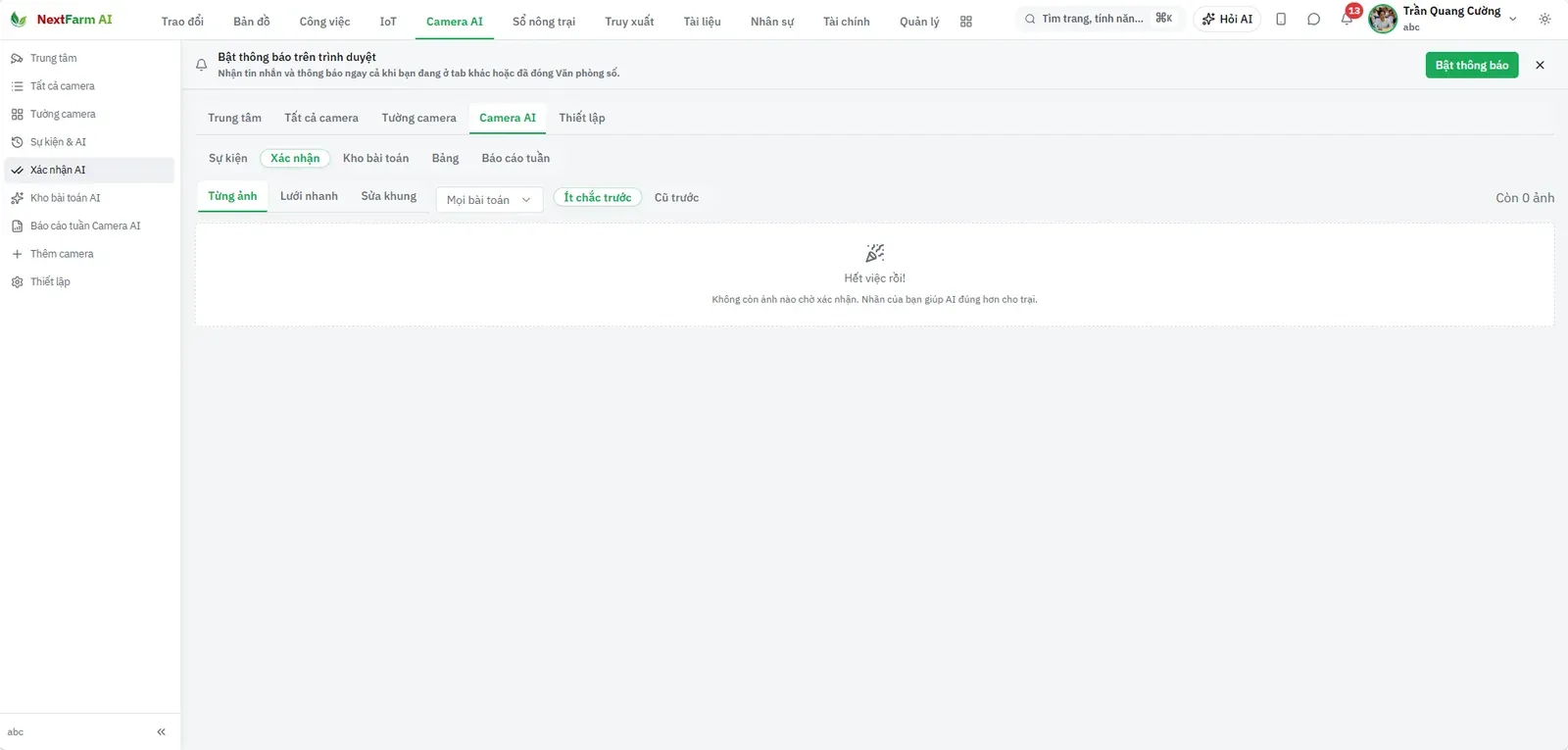Focus the Tìm trang, tính năng search field
The image size is (1568, 750).
tap(1101, 19)
